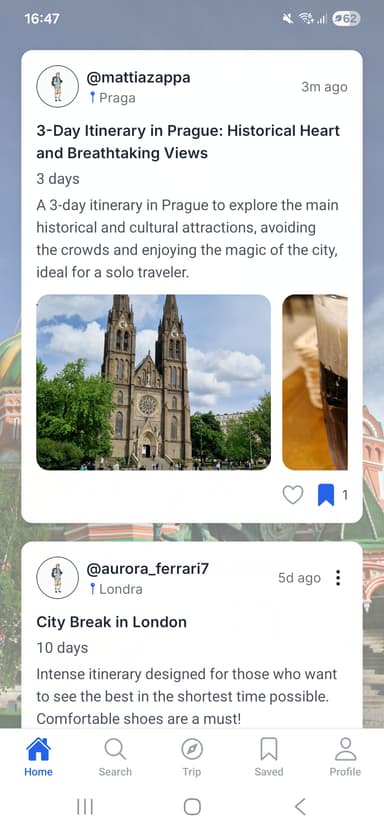Tap the Android back navigation arrow

300,807
